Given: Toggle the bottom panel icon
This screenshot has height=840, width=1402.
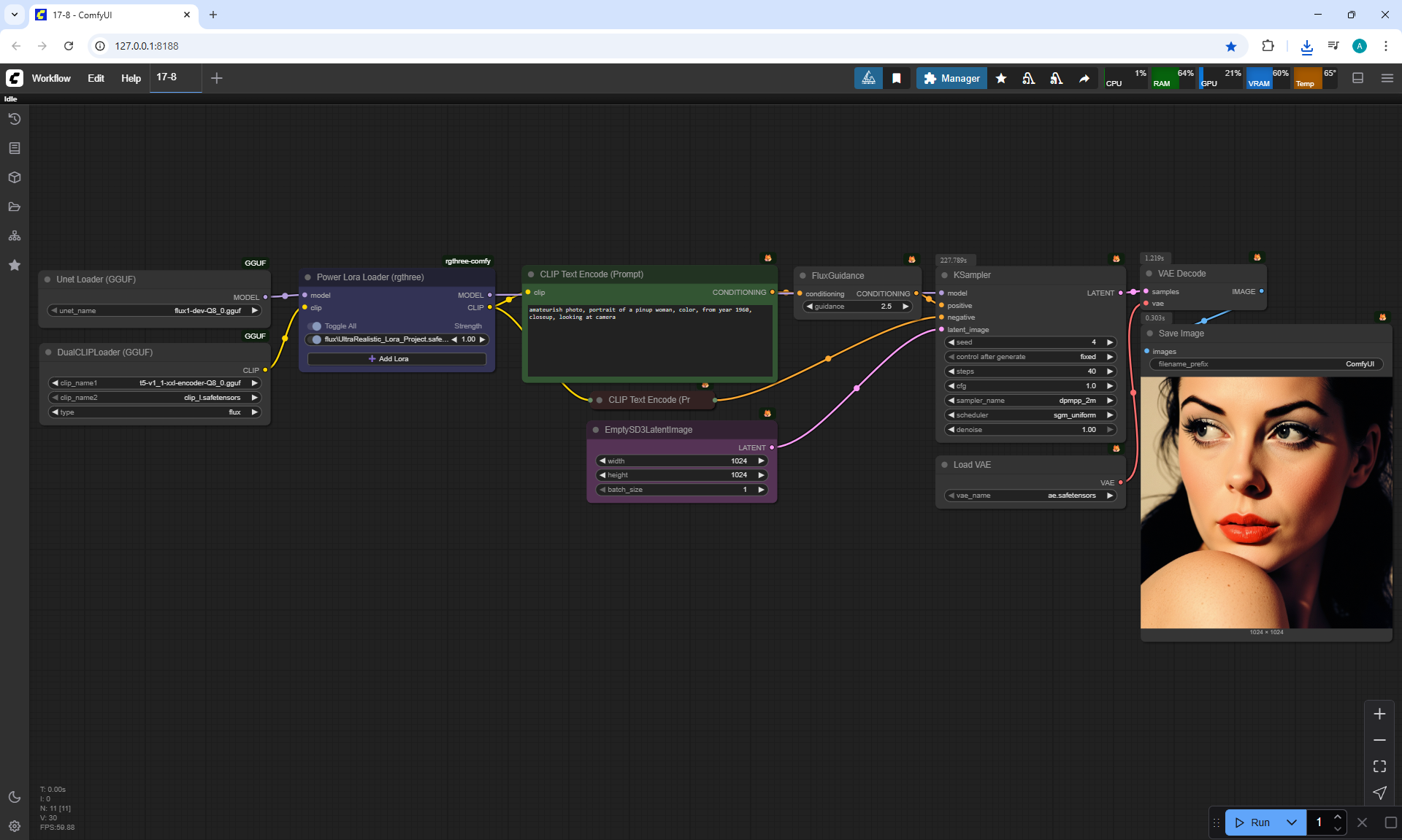Looking at the screenshot, I should (1357, 78).
